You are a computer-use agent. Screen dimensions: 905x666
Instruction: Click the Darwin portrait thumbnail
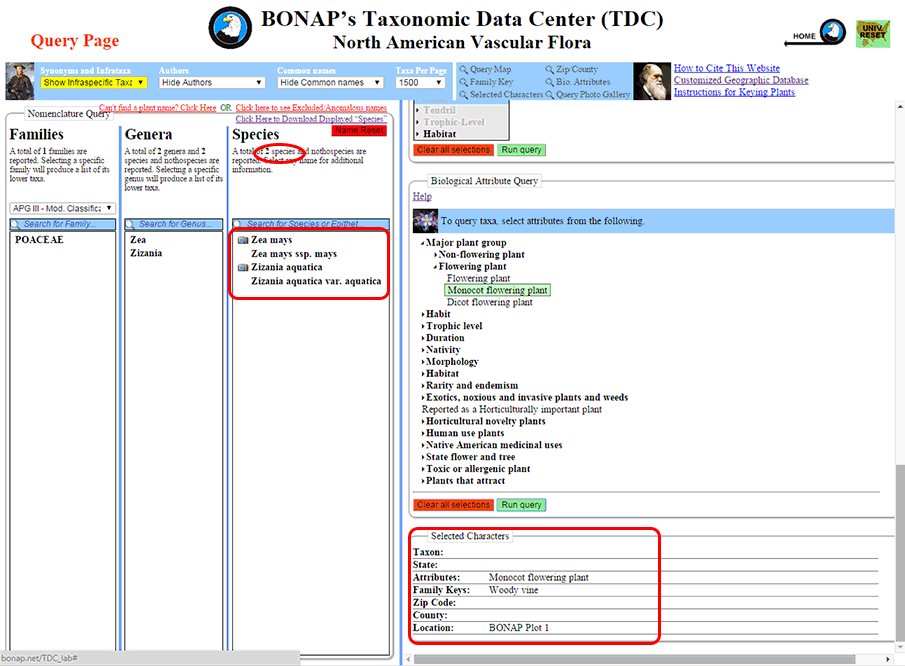[652, 81]
